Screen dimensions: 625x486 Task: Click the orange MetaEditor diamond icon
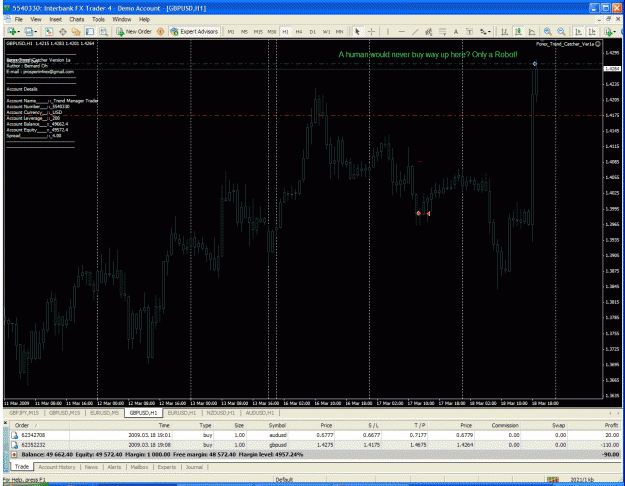click(x=161, y=31)
